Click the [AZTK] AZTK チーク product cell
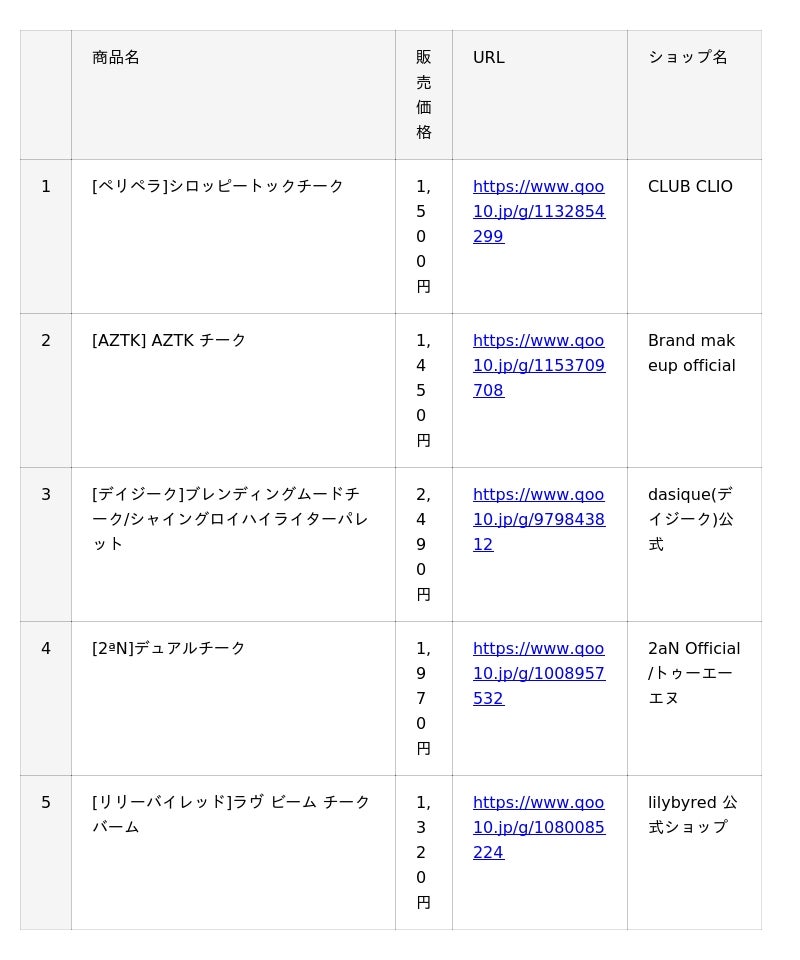Image resolution: width=800 pixels, height=960 pixels. pyautogui.click(x=169, y=340)
